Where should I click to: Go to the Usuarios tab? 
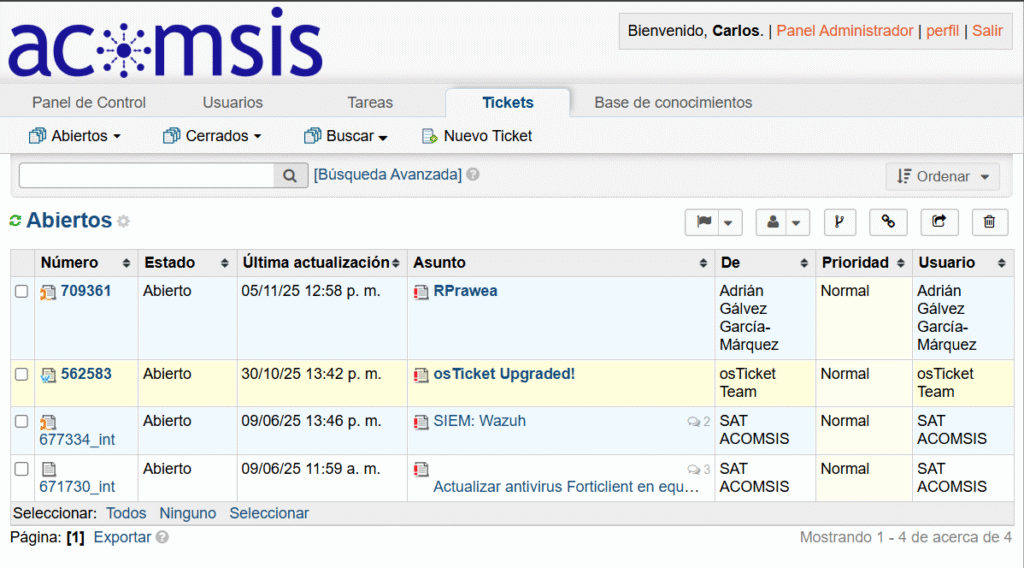(x=232, y=102)
